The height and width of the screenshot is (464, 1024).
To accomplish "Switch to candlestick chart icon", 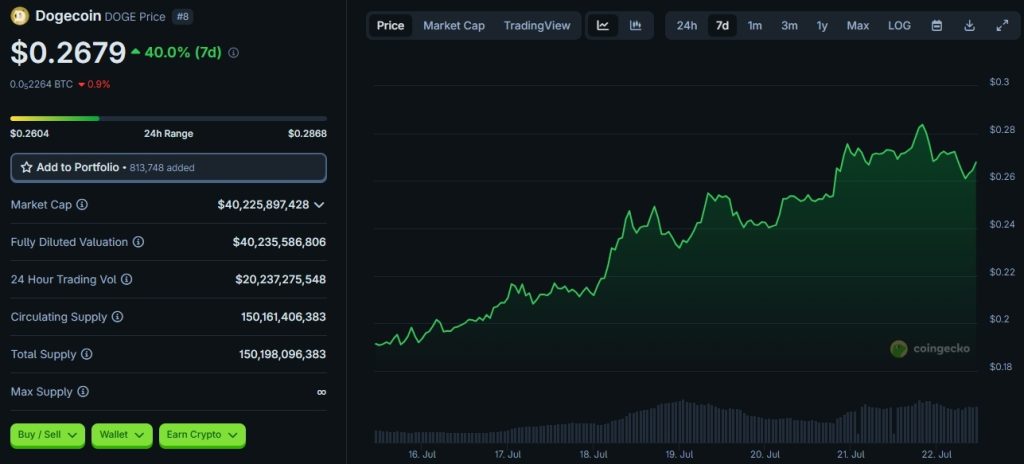I will point(635,26).
